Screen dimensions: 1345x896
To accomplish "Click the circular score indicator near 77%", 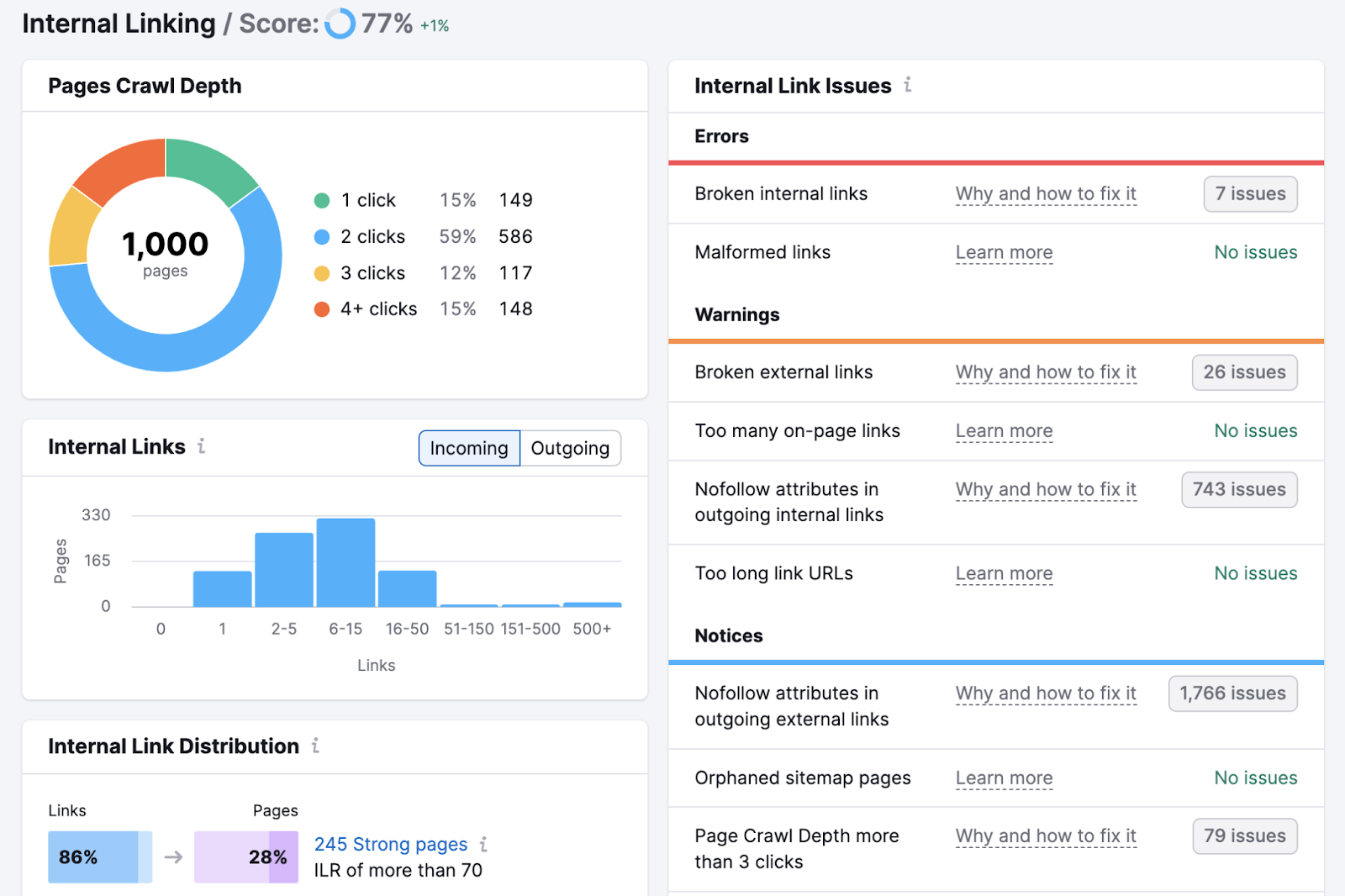I will point(340,24).
